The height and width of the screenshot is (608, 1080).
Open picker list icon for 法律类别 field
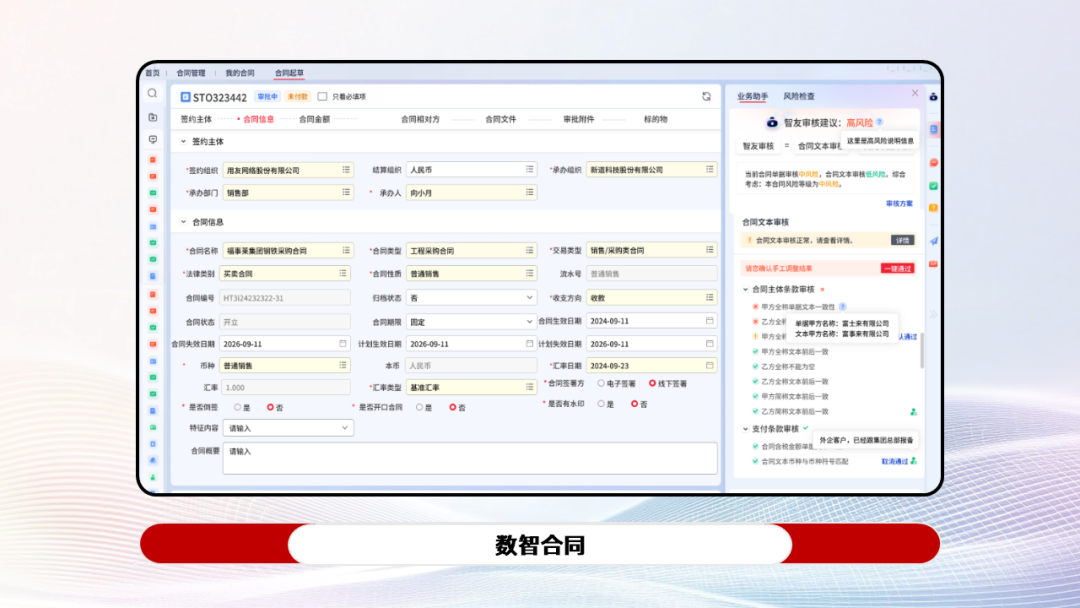342,273
